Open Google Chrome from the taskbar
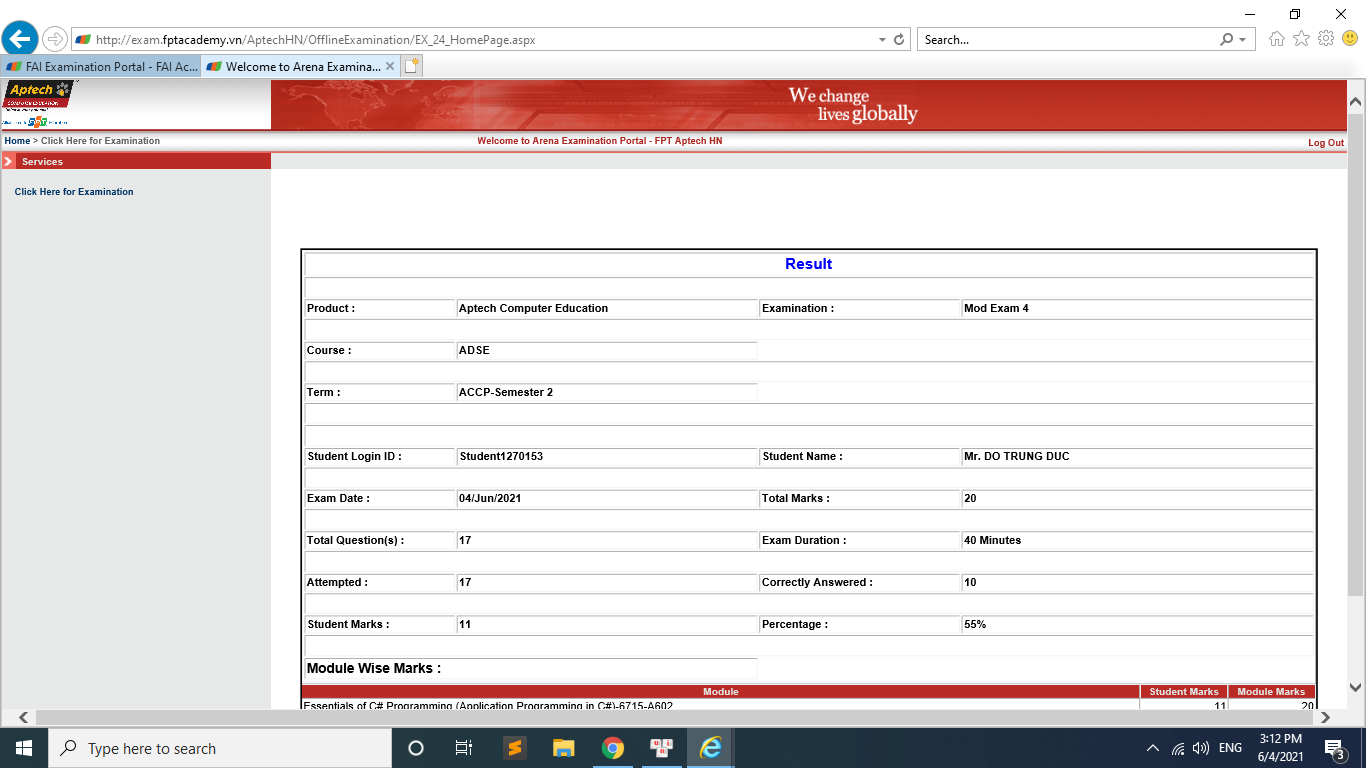Screen dimensions: 1366x768 click(x=613, y=748)
